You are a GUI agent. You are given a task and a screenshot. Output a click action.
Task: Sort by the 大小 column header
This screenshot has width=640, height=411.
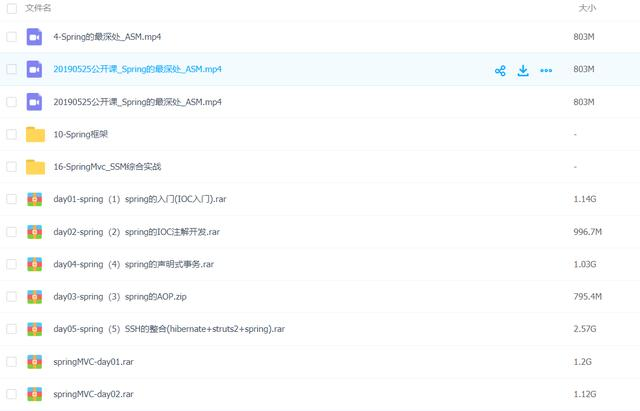[x=587, y=8]
